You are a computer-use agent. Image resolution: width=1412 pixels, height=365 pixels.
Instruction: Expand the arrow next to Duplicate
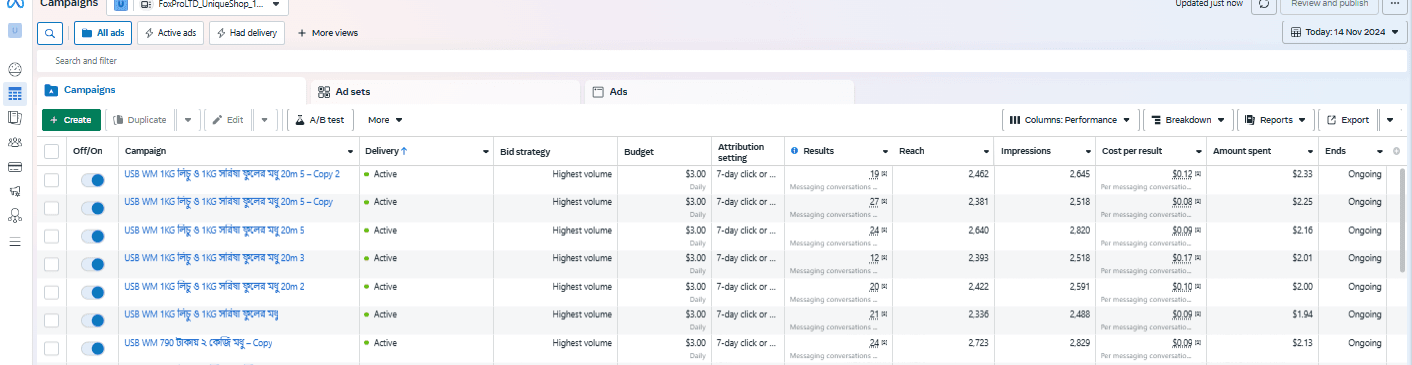(x=187, y=120)
